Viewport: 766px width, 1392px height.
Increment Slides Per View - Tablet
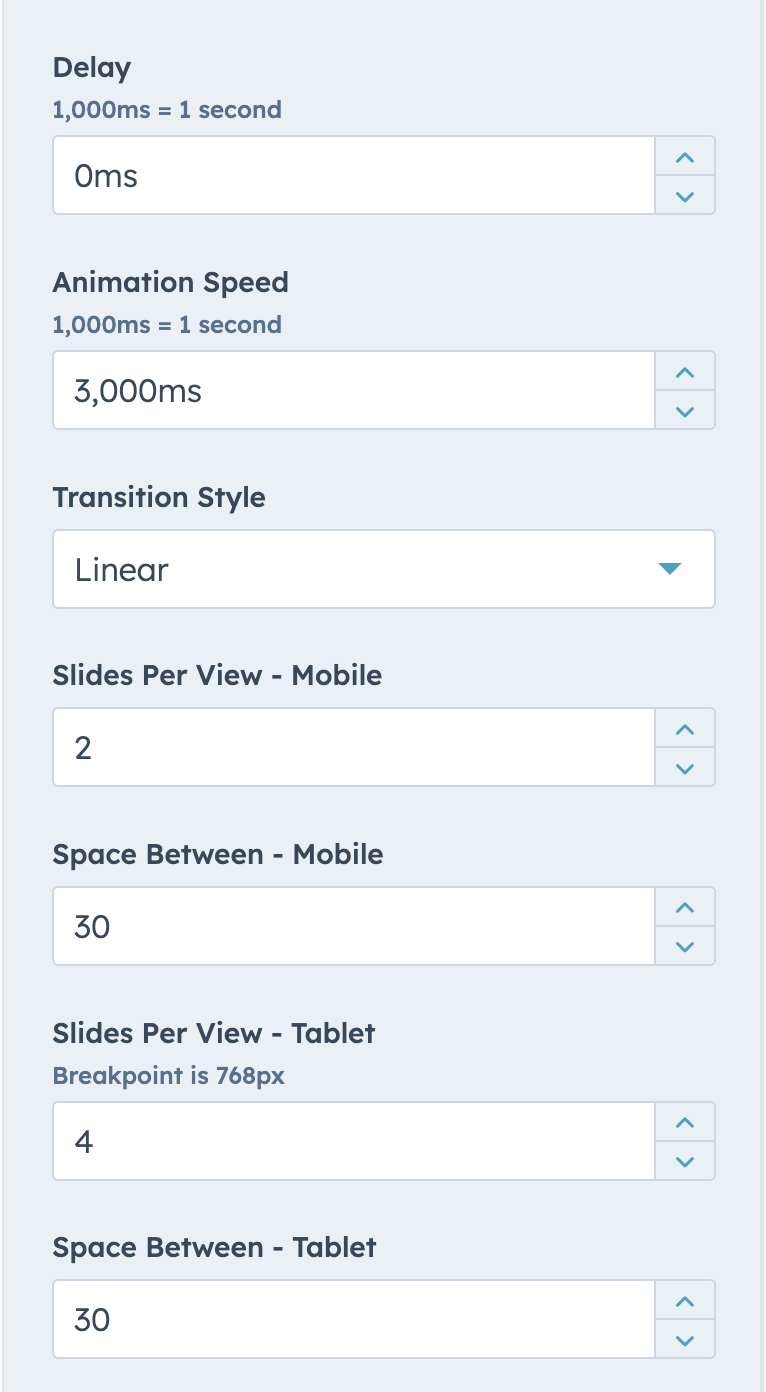pyautogui.click(x=684, y=1121)
